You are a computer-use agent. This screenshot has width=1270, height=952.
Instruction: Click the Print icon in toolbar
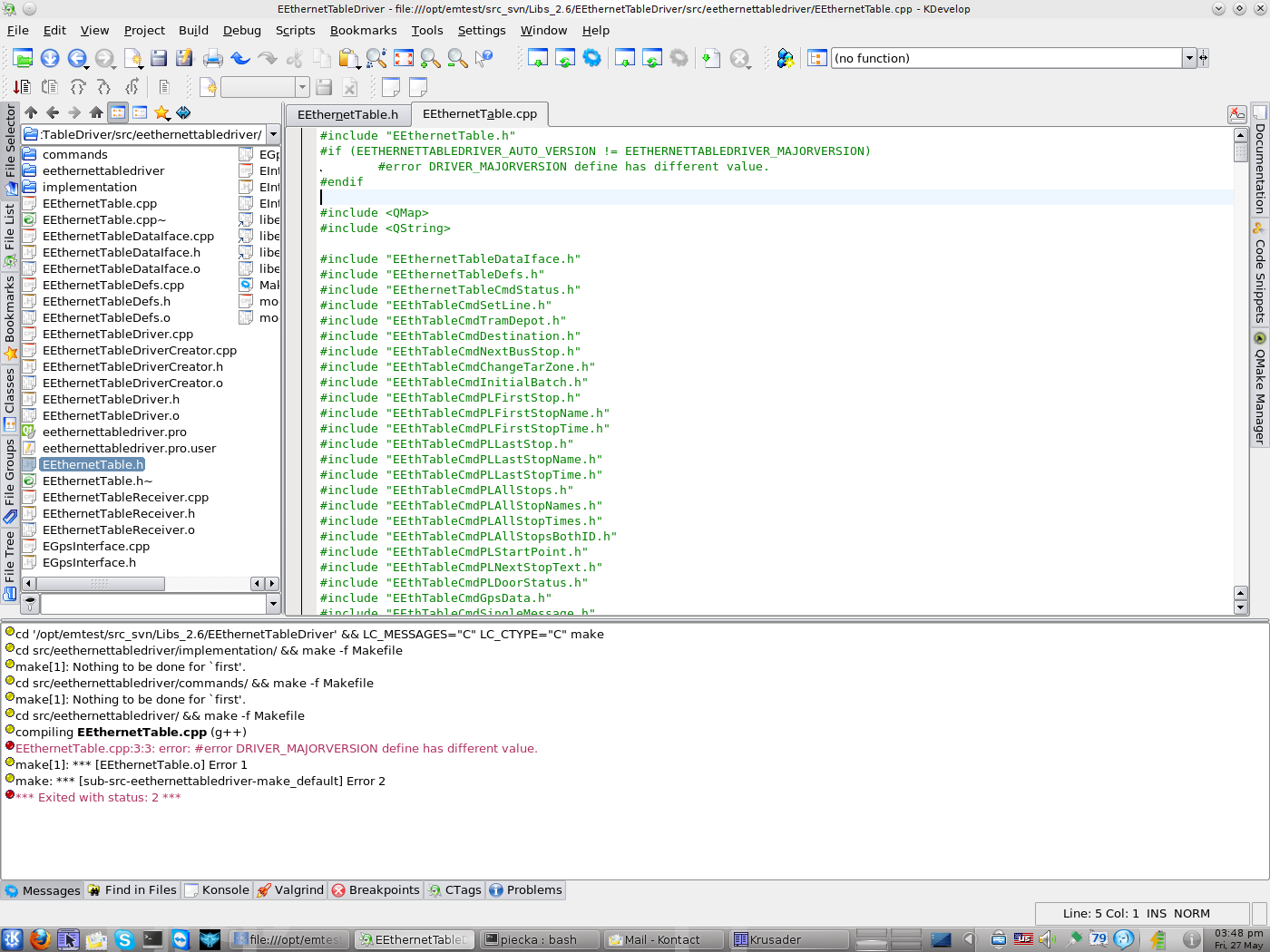(213, 59)
